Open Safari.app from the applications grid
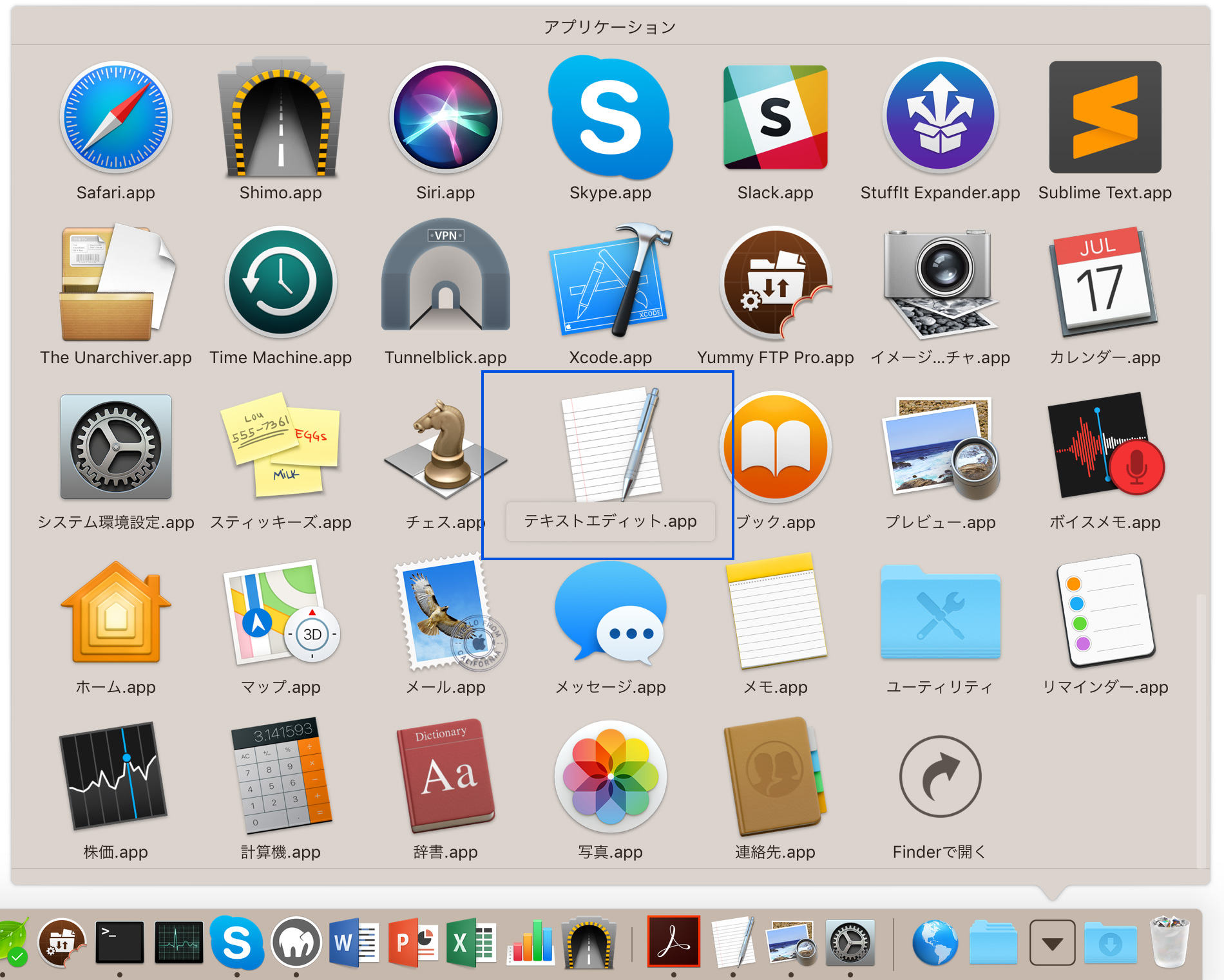 (x=116, y=118)
